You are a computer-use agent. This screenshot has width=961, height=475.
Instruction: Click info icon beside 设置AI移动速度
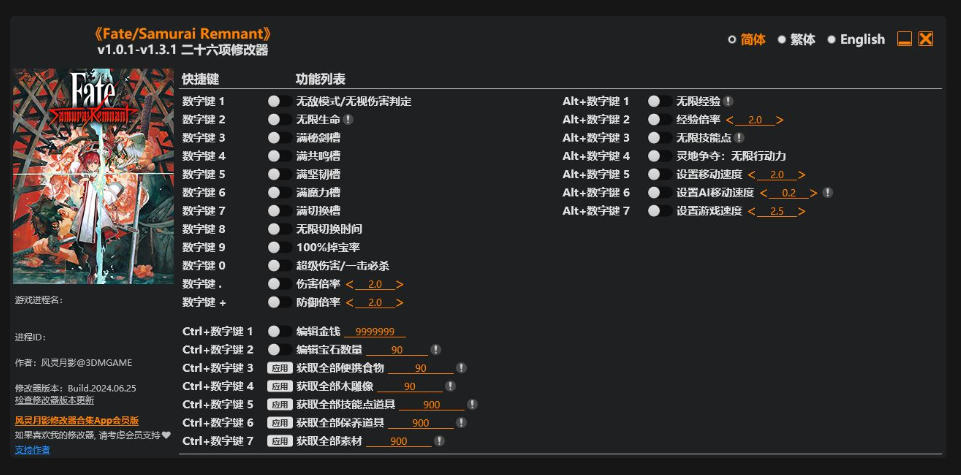coord(827,192)
